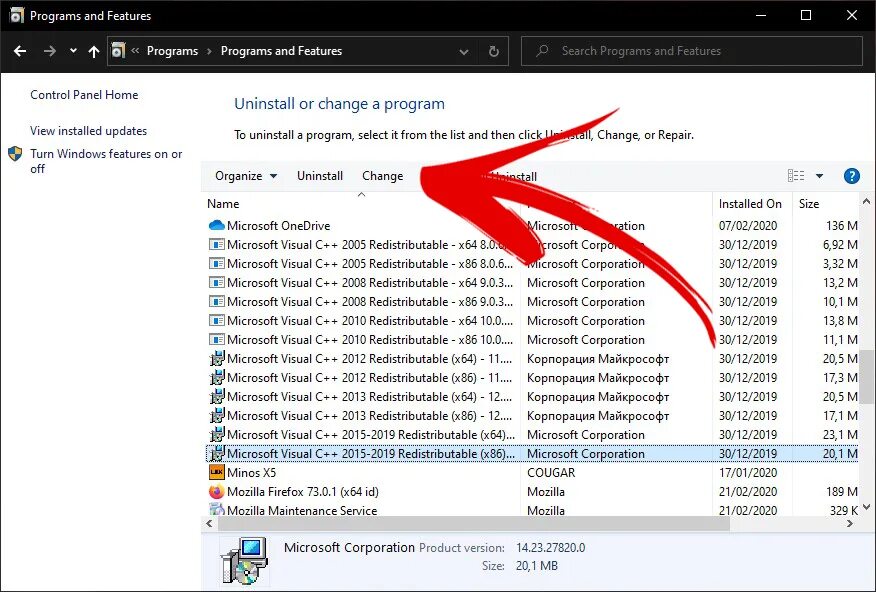
Task: Click vertical scrollbar down arrow
Action: pyautogui.click(x=867, y=507)
